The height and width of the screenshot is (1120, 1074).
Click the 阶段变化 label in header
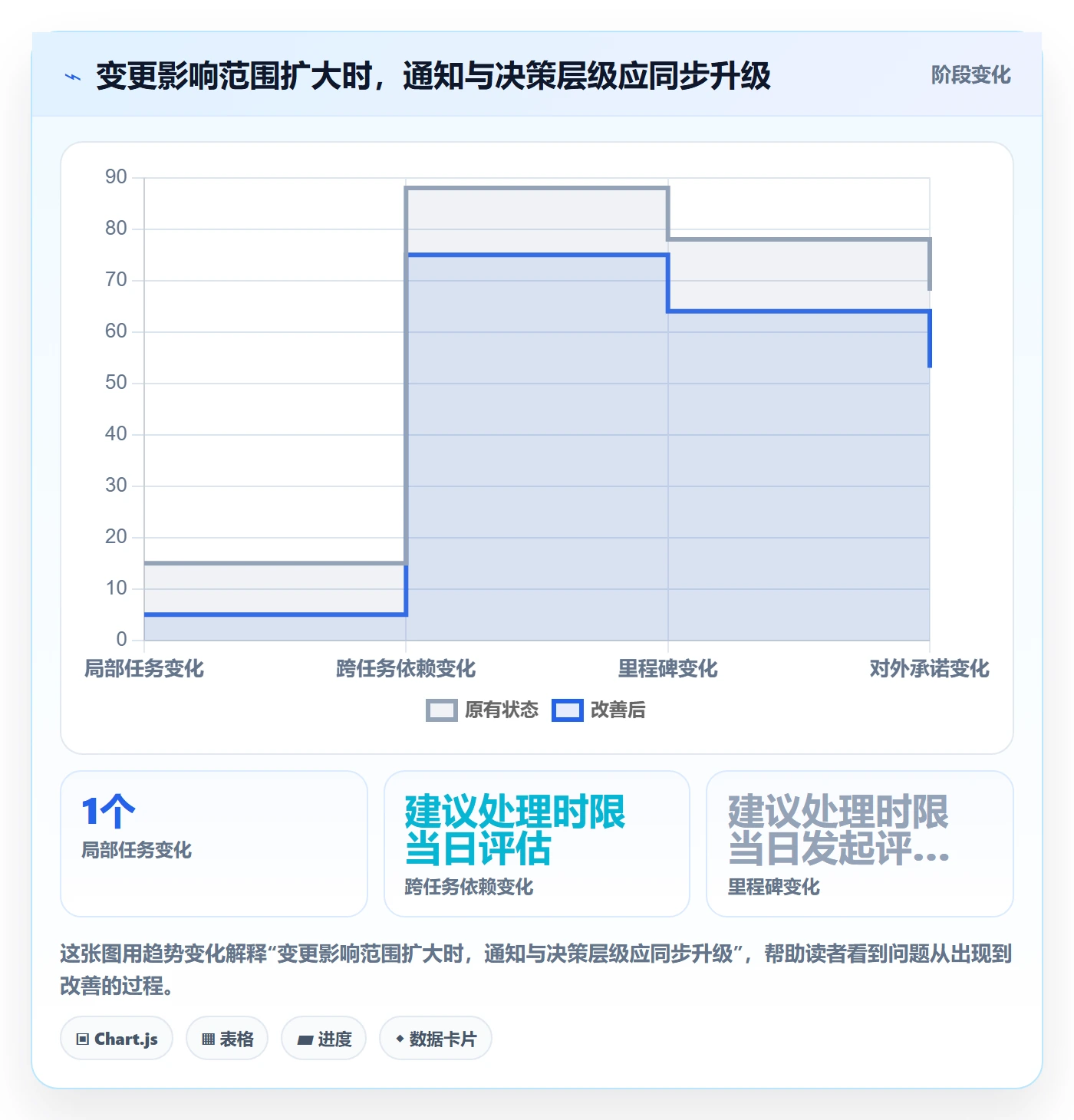(x=970, y=75)
